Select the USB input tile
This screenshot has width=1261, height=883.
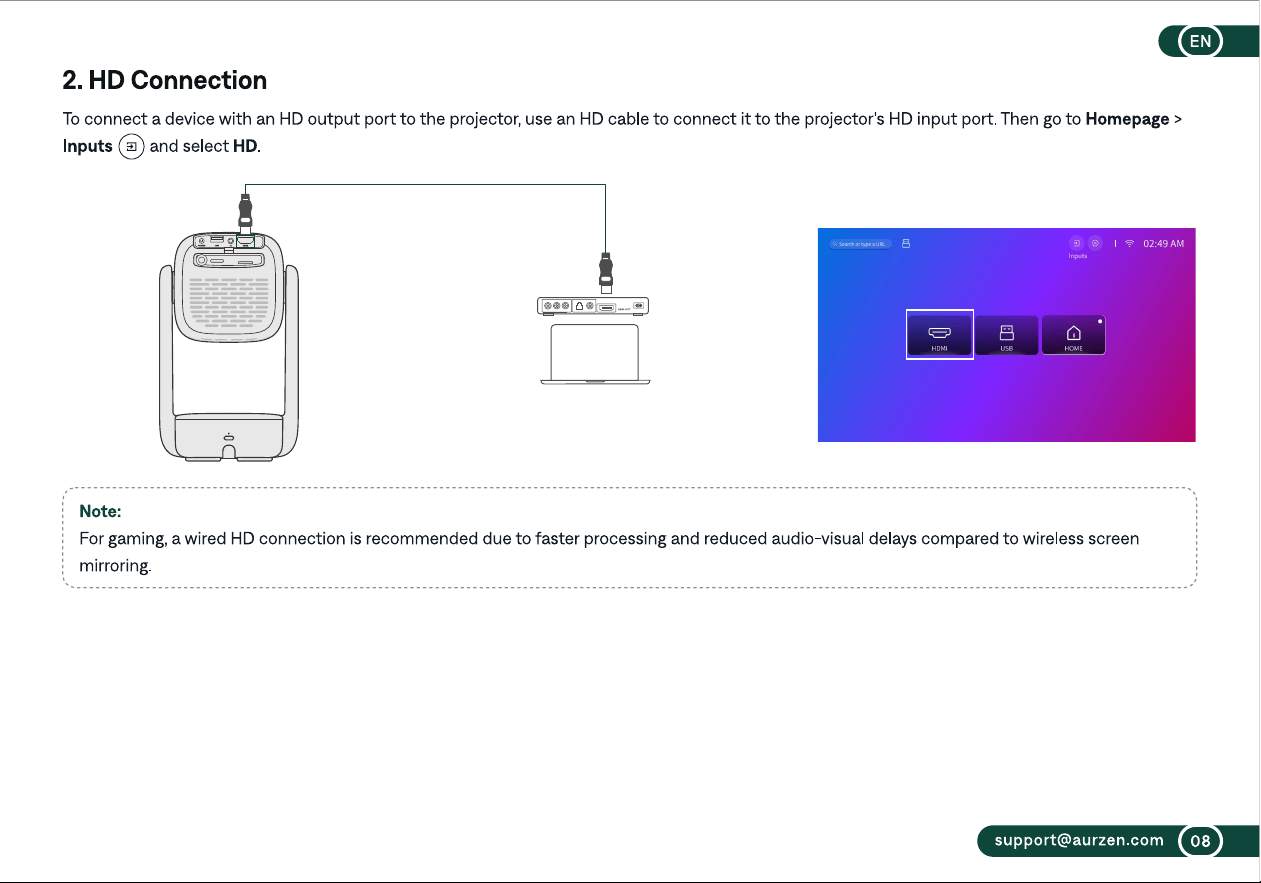click(x=1006, y=335)
